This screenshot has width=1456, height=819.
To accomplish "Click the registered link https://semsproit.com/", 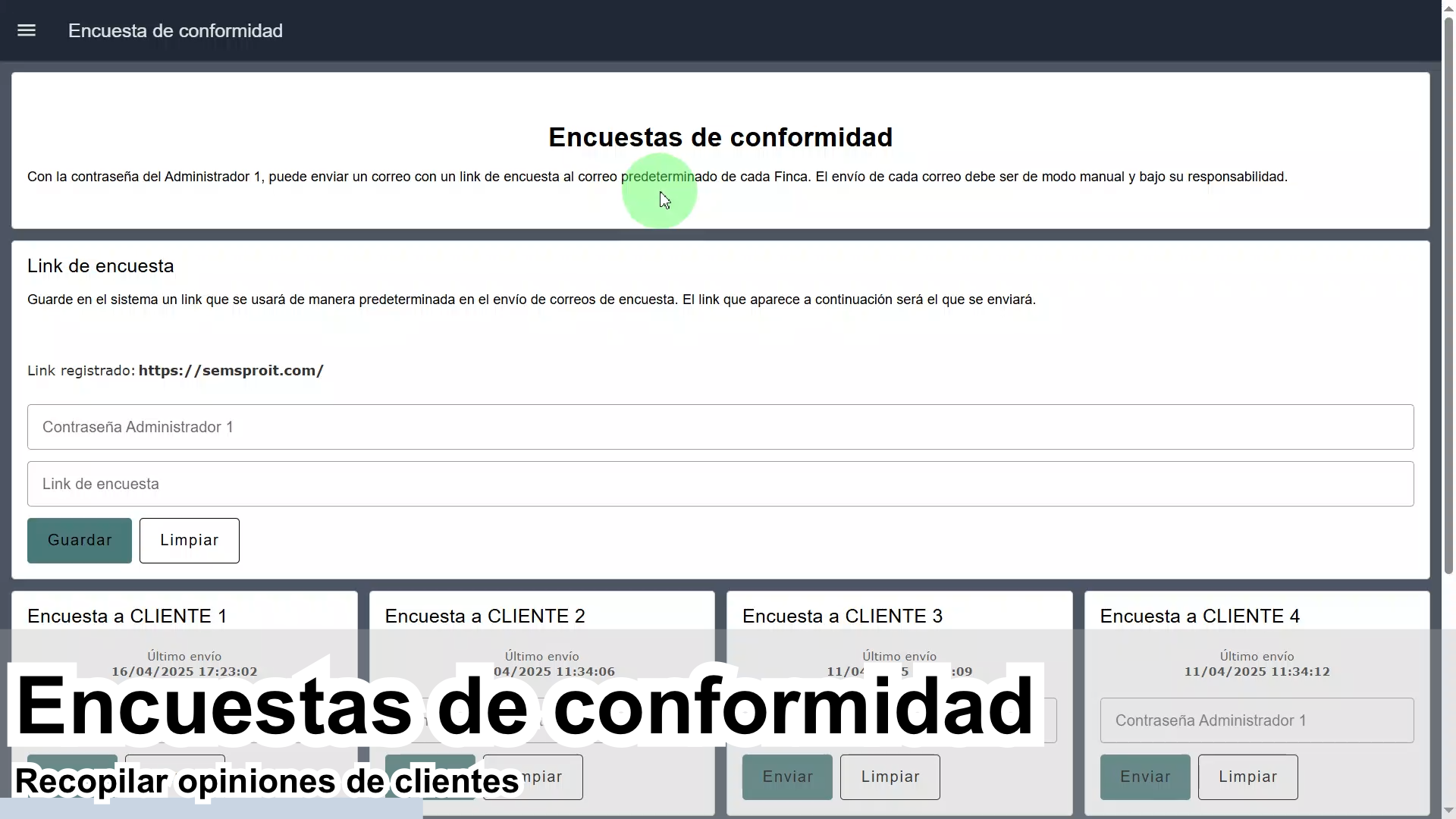I will tap(231, 371).
